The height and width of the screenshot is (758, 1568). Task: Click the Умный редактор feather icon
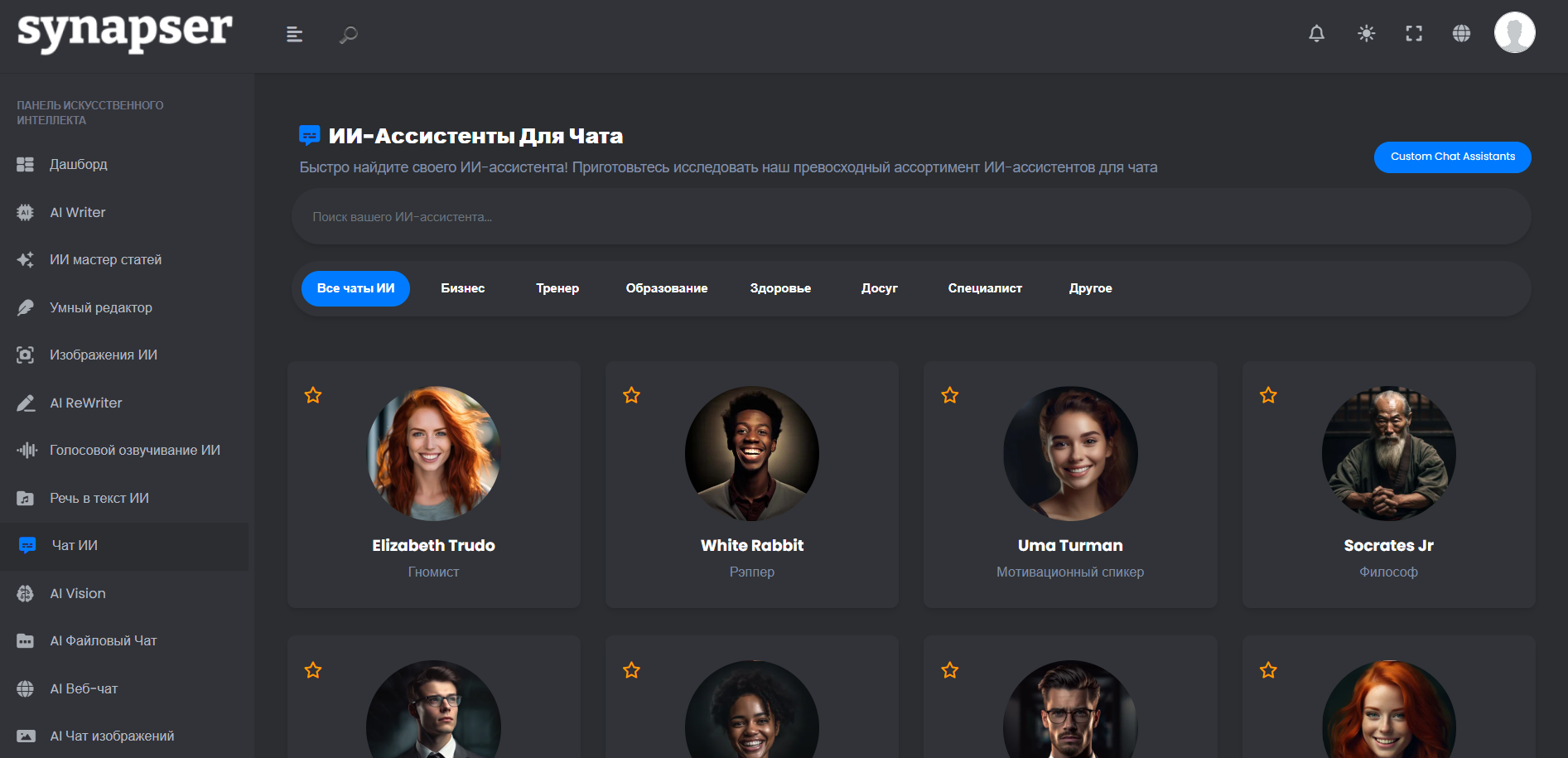click(26, 308)
